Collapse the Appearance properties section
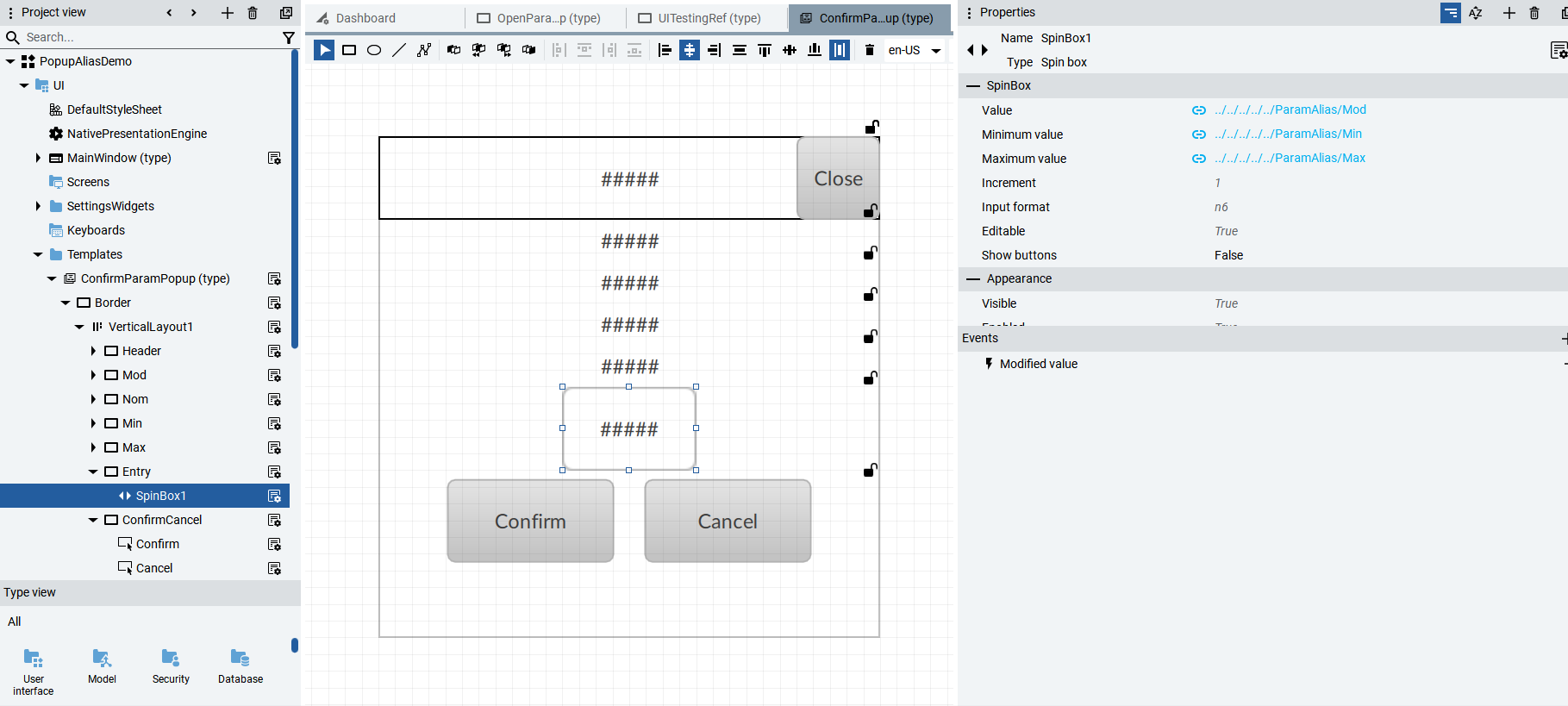This screenshot has width=1568, height=706. point(973,278)
